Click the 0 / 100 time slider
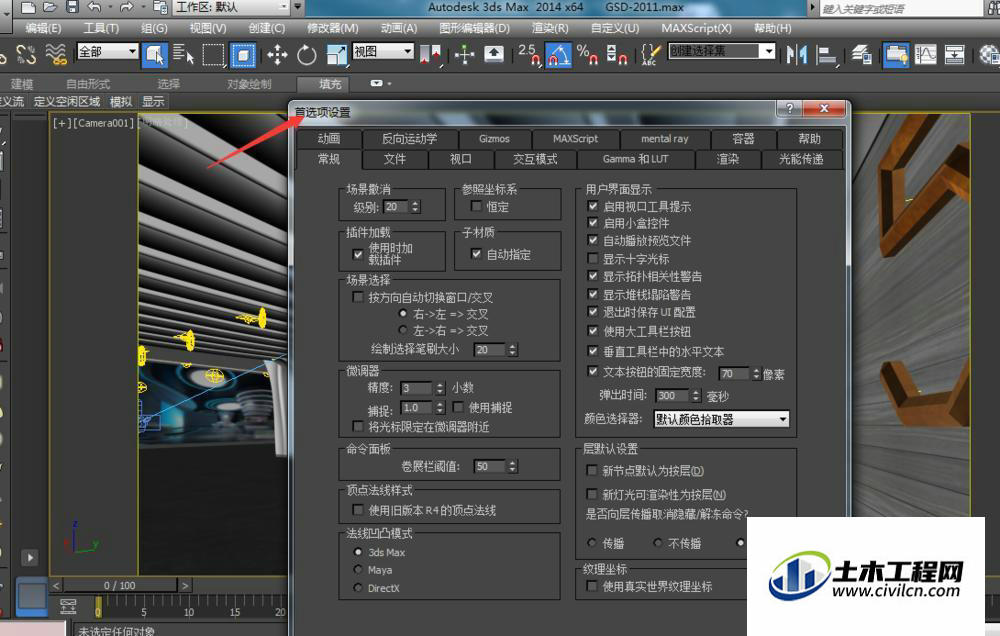 [121, 585]
